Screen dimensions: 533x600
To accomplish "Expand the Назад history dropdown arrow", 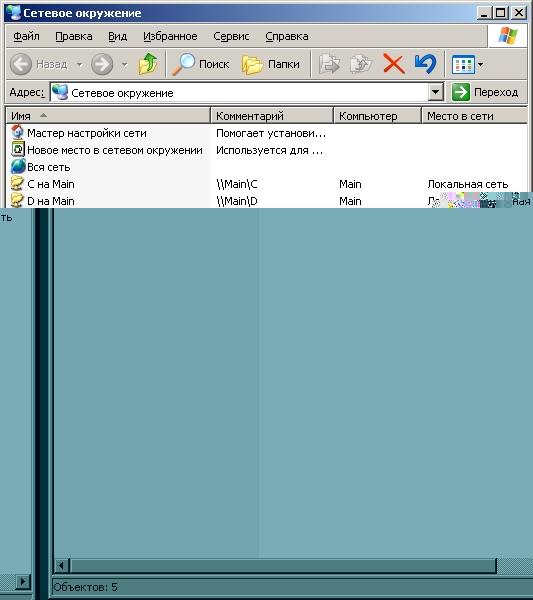I will click(80, 64).
